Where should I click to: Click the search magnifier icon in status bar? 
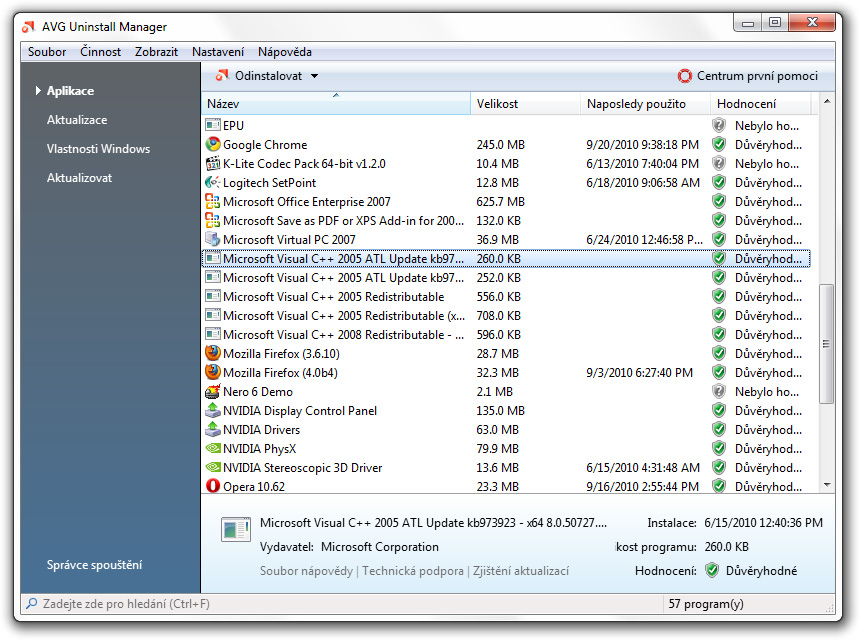point(32,604)
